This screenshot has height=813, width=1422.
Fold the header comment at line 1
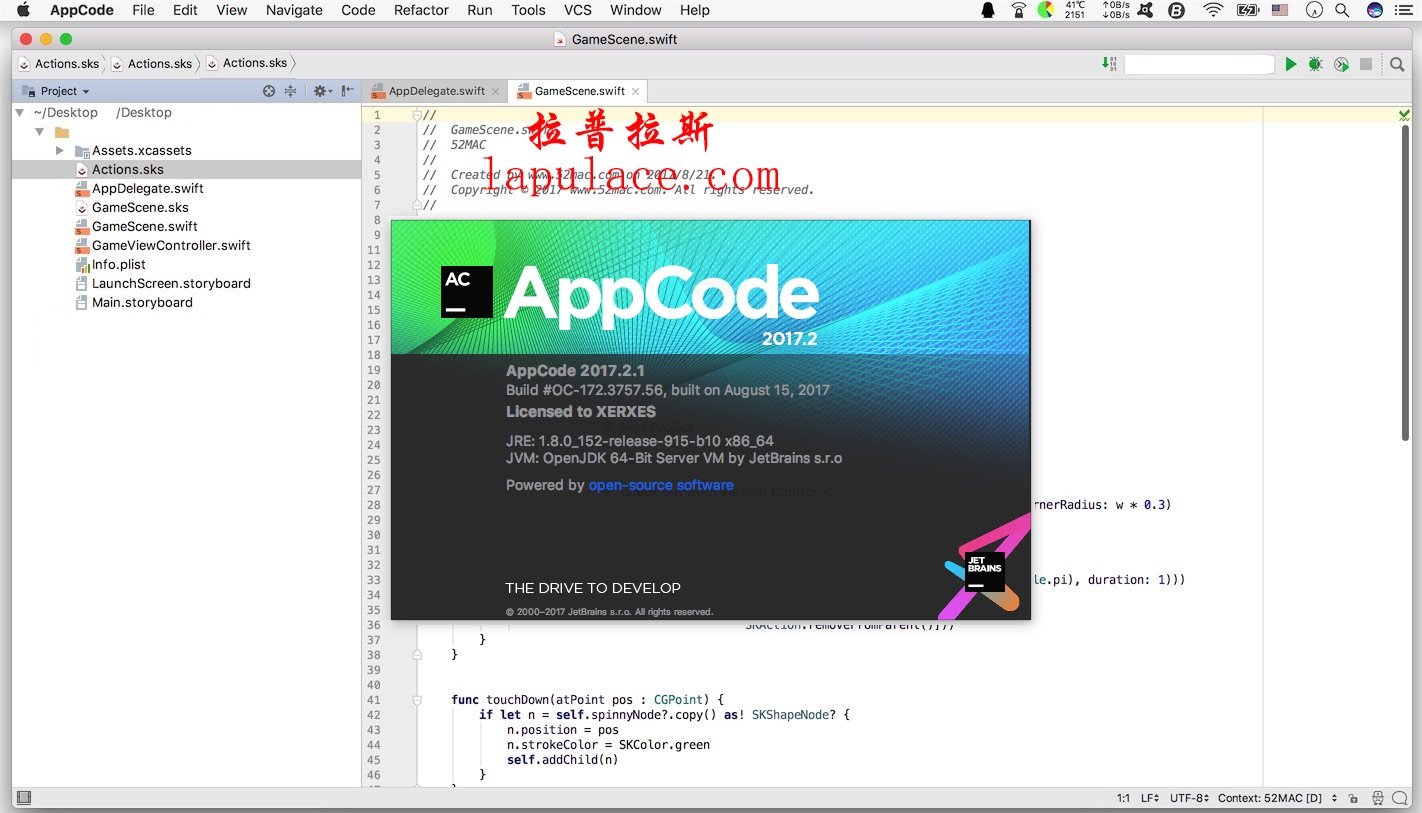coord(417,115)
